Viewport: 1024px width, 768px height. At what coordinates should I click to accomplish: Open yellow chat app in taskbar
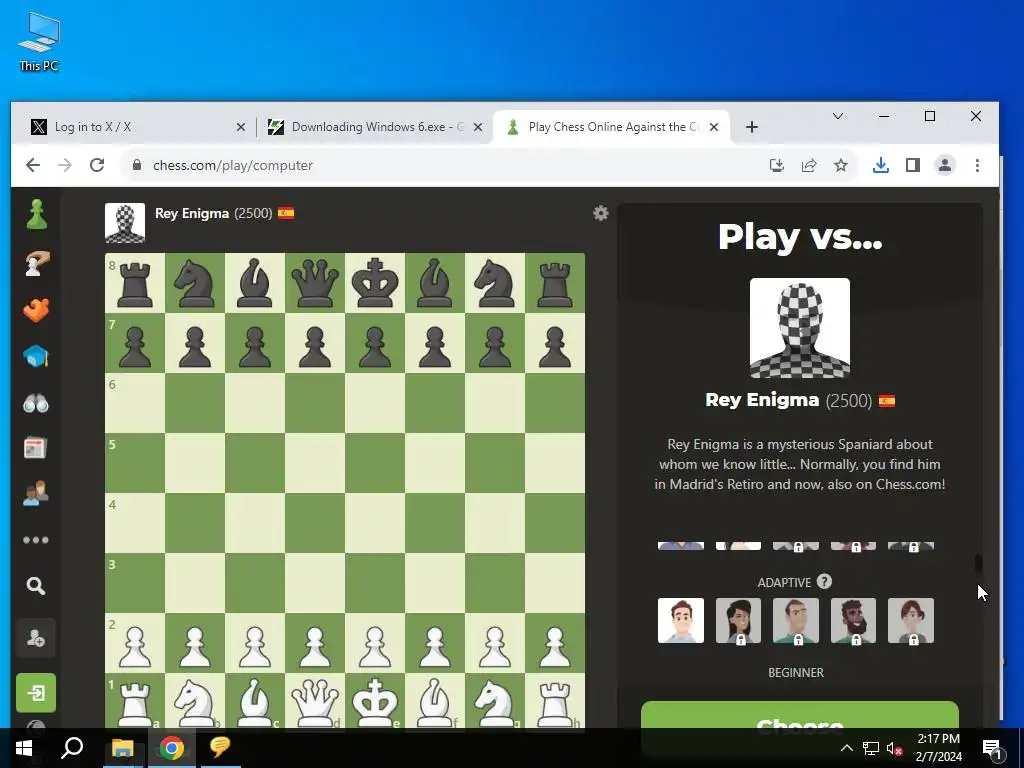pyautogui.click(x=220, y=748)
